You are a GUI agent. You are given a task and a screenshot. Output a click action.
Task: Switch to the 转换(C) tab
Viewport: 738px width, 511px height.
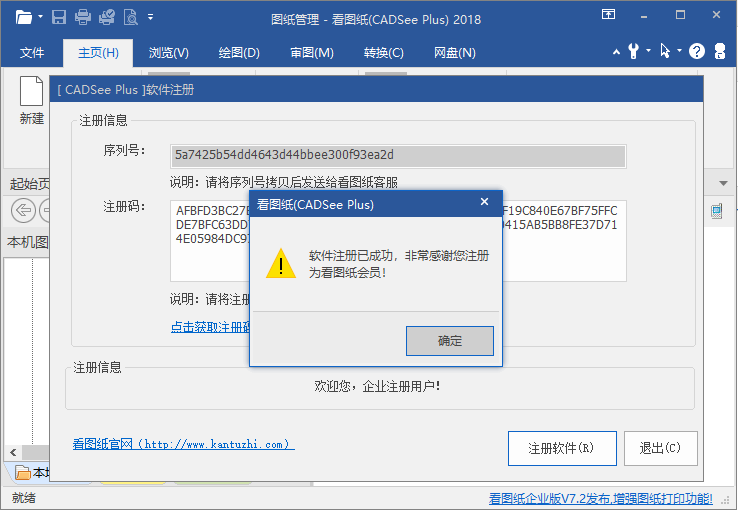tap(384, 53)
